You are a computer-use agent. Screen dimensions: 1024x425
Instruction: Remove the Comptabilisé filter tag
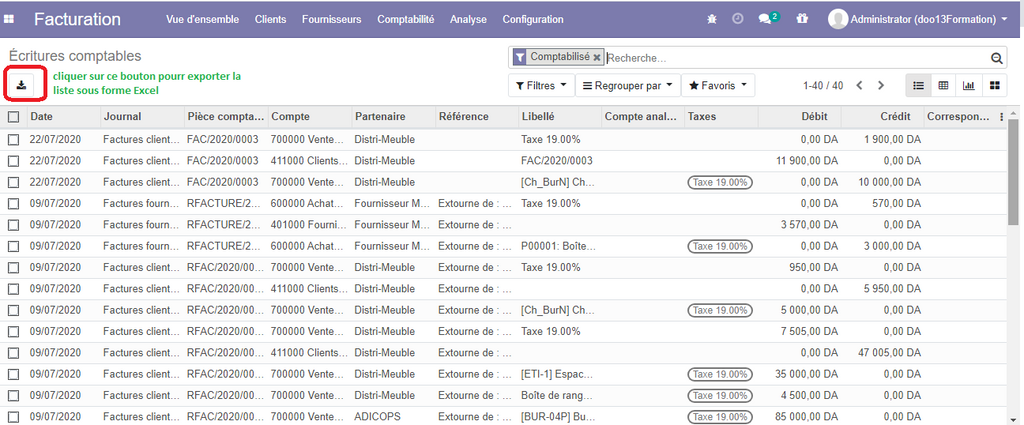596,58
